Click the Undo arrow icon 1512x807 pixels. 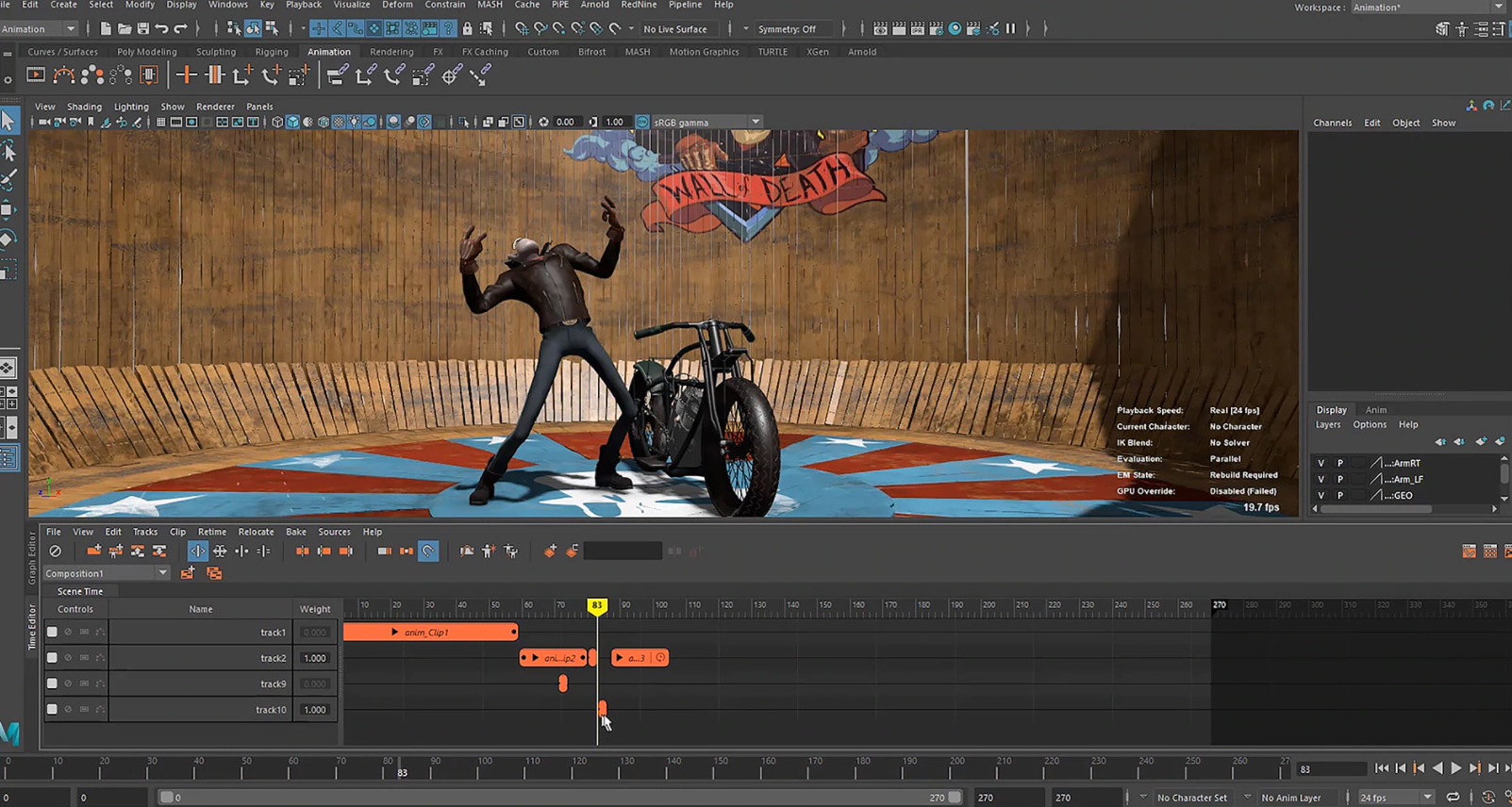click(161, 29)
